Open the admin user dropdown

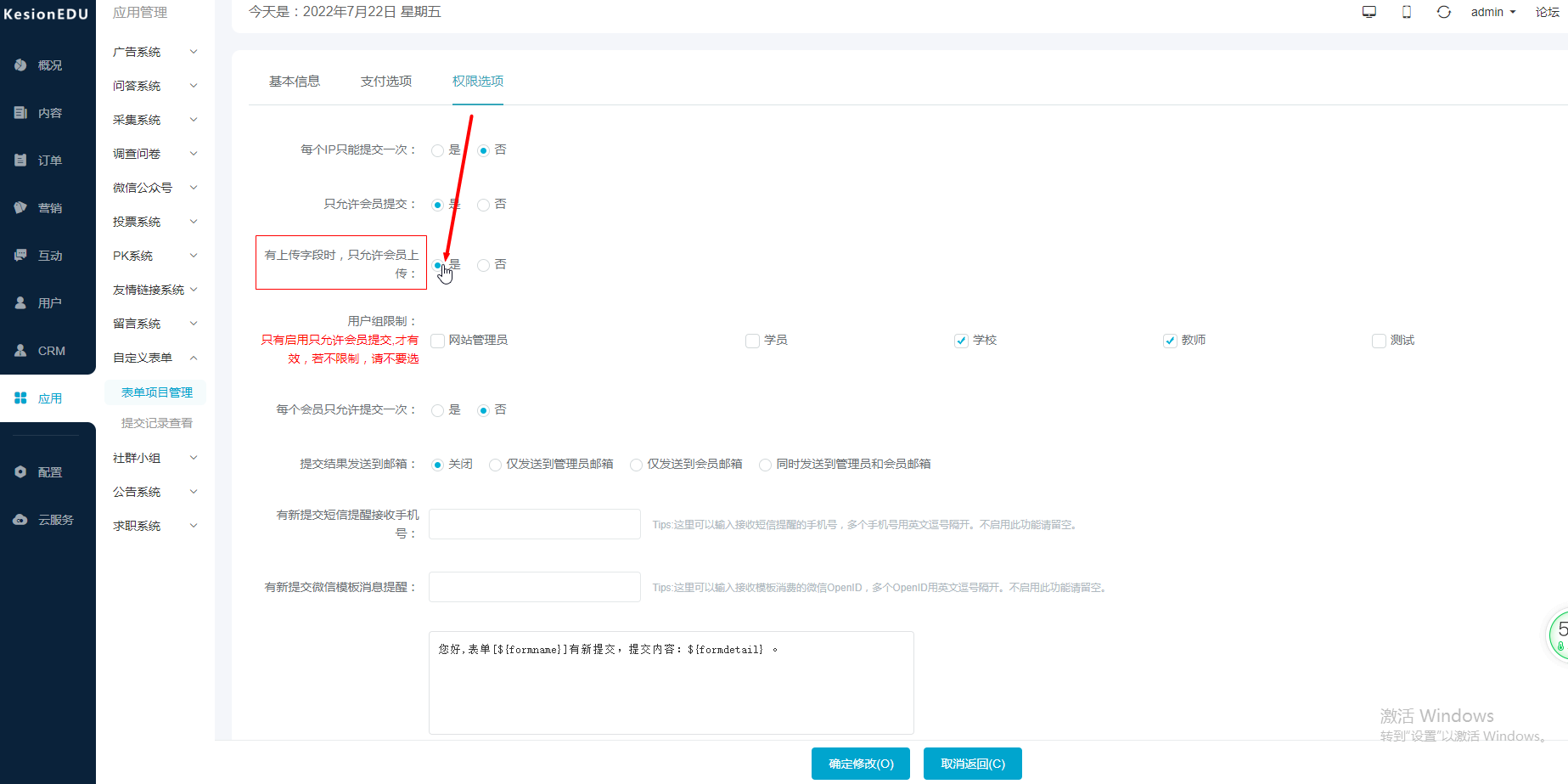(1492, 12)
